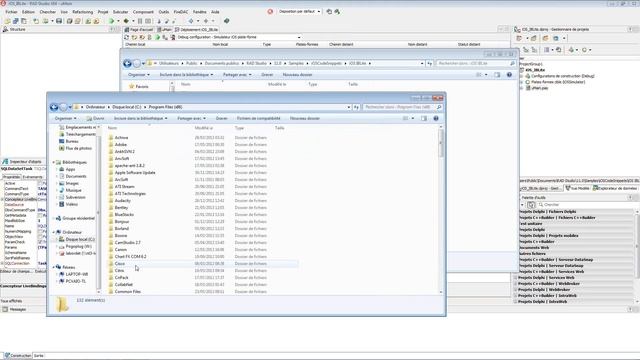Click the CamStudio 2.7 folder name
This screenshot has width=640, height=360.
[127, 242]
